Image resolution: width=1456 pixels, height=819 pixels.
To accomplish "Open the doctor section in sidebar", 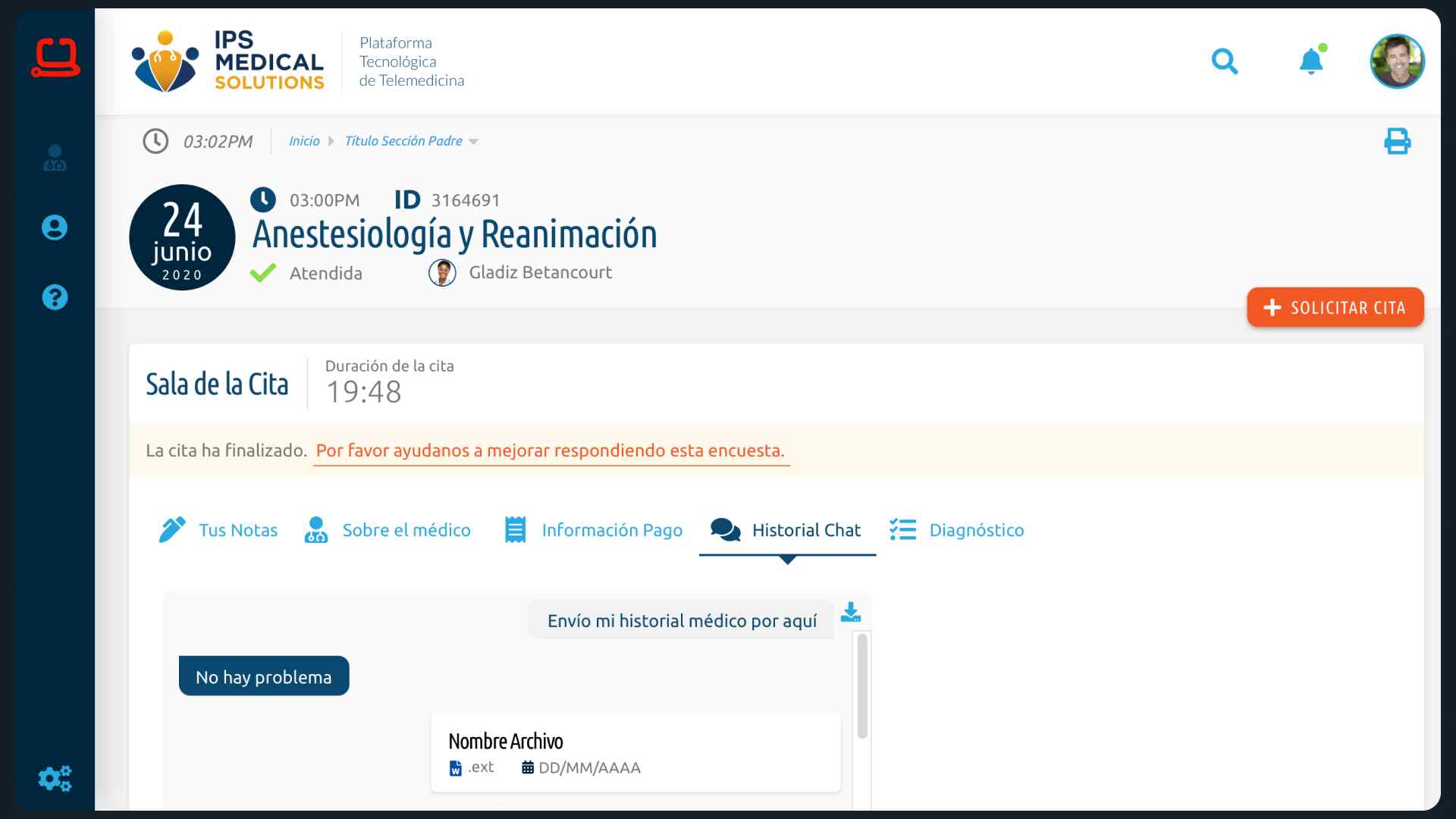I will click(x=55, y=158).
